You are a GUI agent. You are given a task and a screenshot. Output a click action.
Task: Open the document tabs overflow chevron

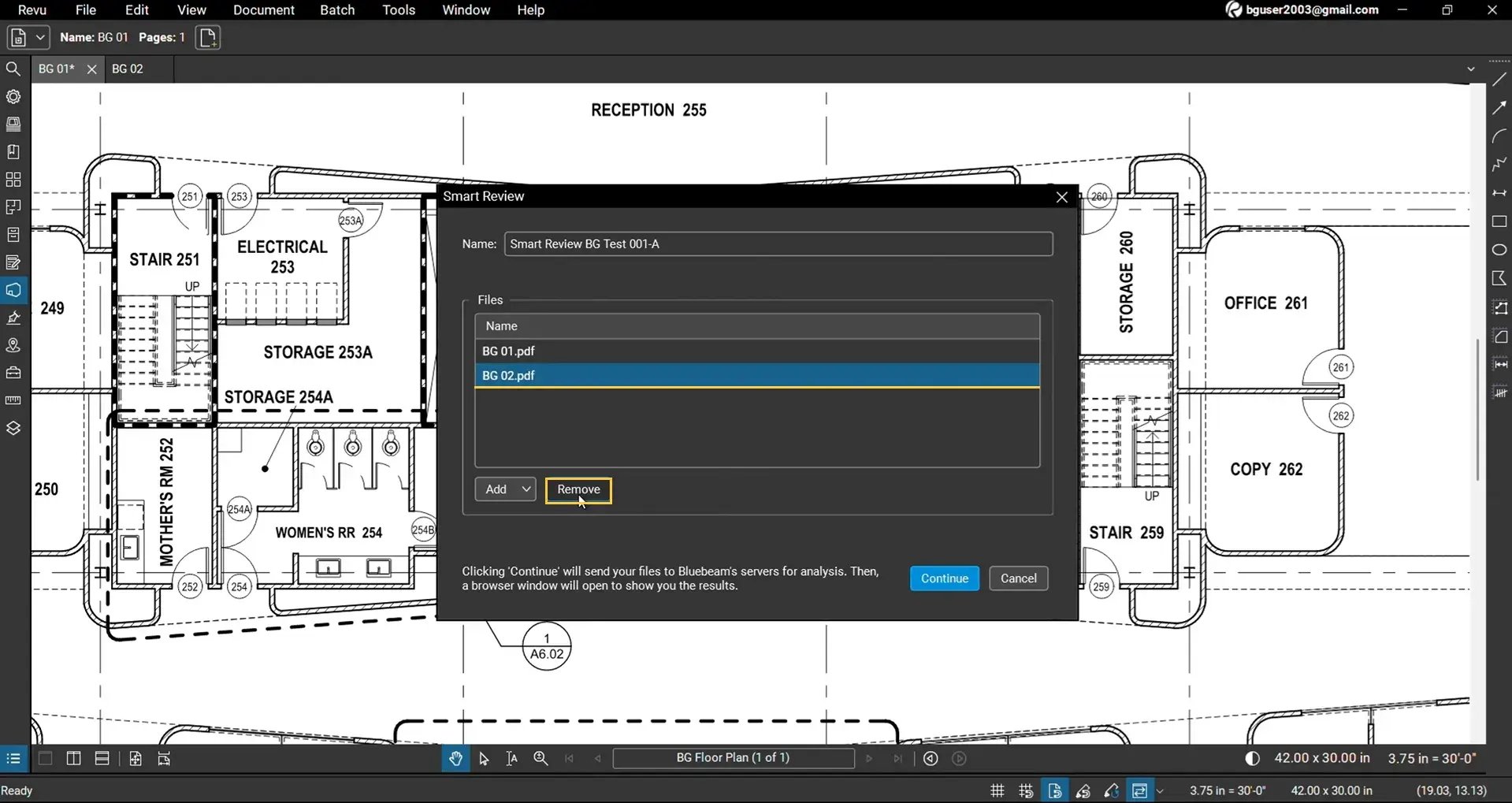[1470, 69]
